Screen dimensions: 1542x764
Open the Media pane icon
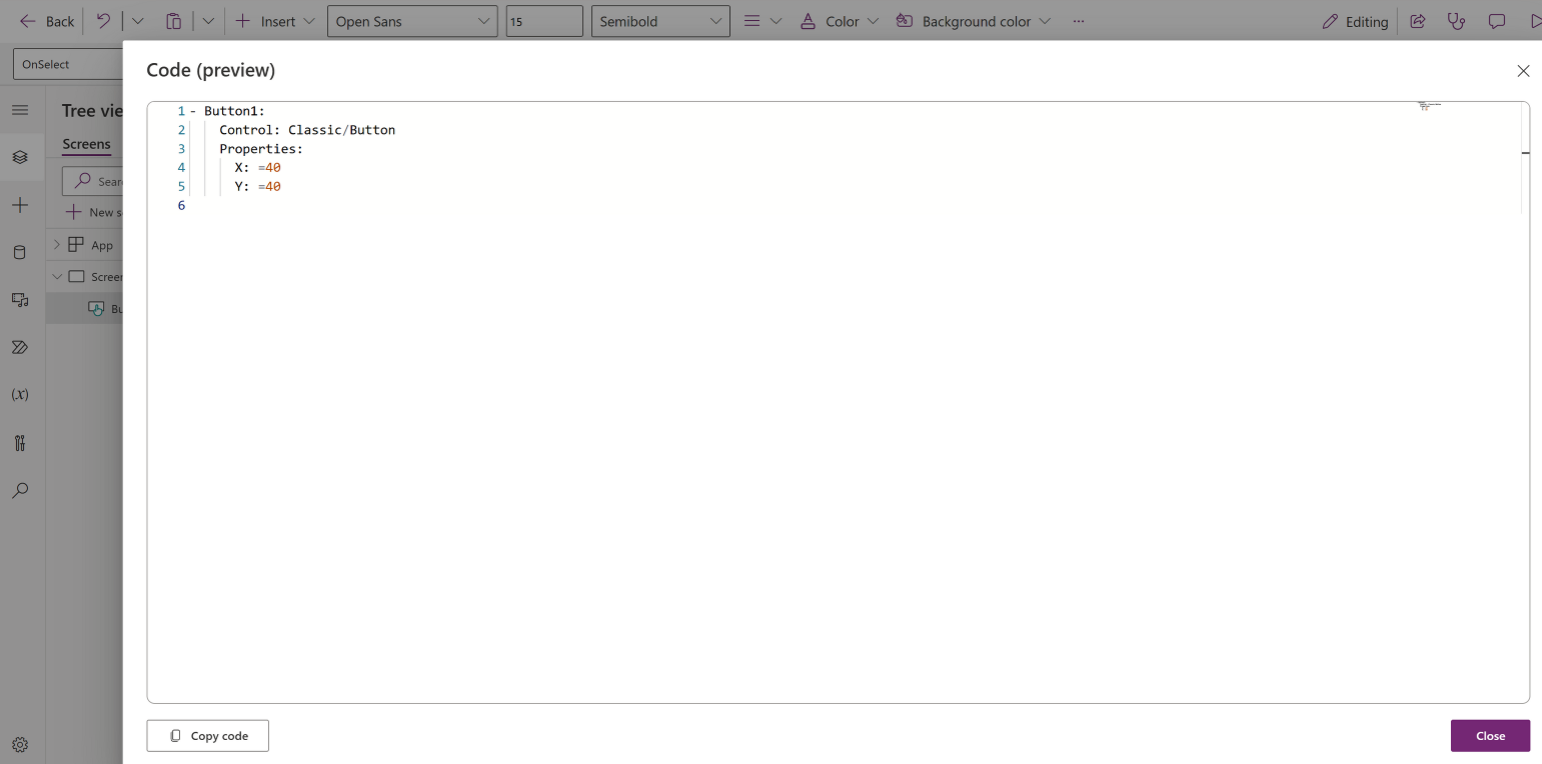20,300
